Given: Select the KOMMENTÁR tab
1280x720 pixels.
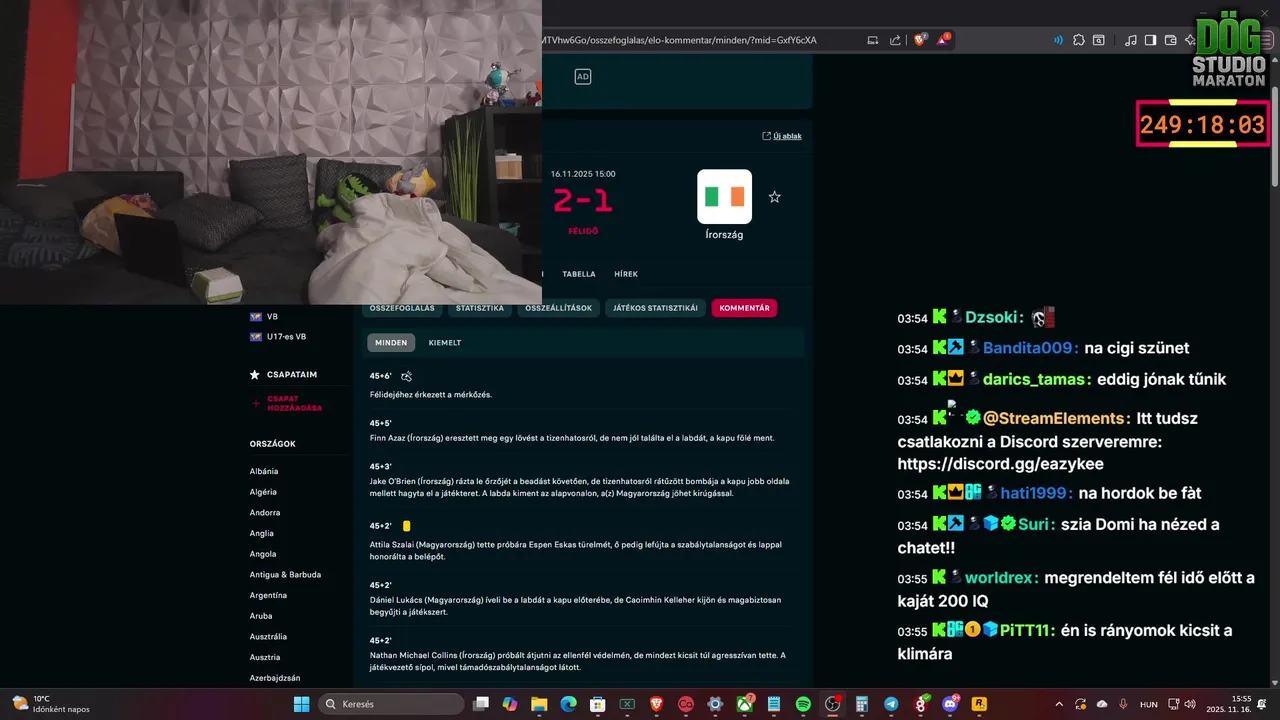Looking at the screenshot, I should click(x=744, y=308).
